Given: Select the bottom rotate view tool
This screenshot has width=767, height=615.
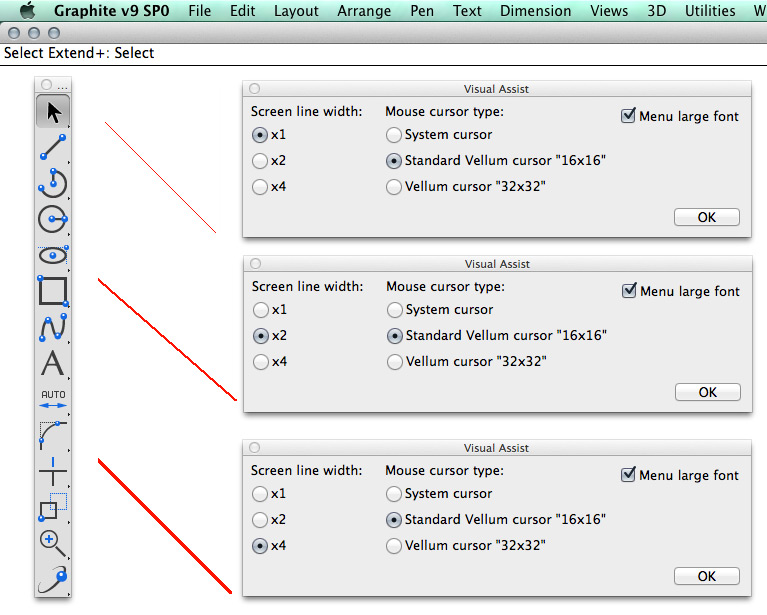Looking at the screenshot, I should [53, 579].
